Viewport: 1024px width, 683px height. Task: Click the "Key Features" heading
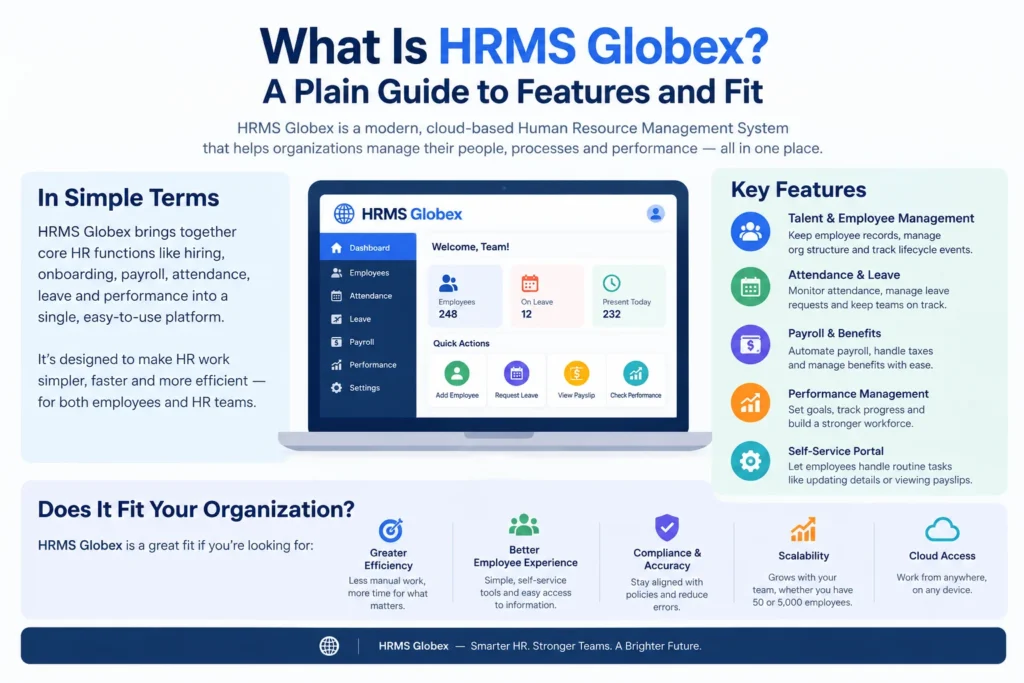799,189
